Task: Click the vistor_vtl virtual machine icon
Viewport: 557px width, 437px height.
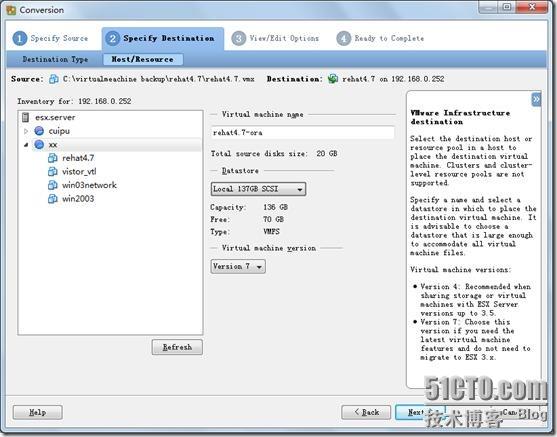Action: [x=53, y=172]
